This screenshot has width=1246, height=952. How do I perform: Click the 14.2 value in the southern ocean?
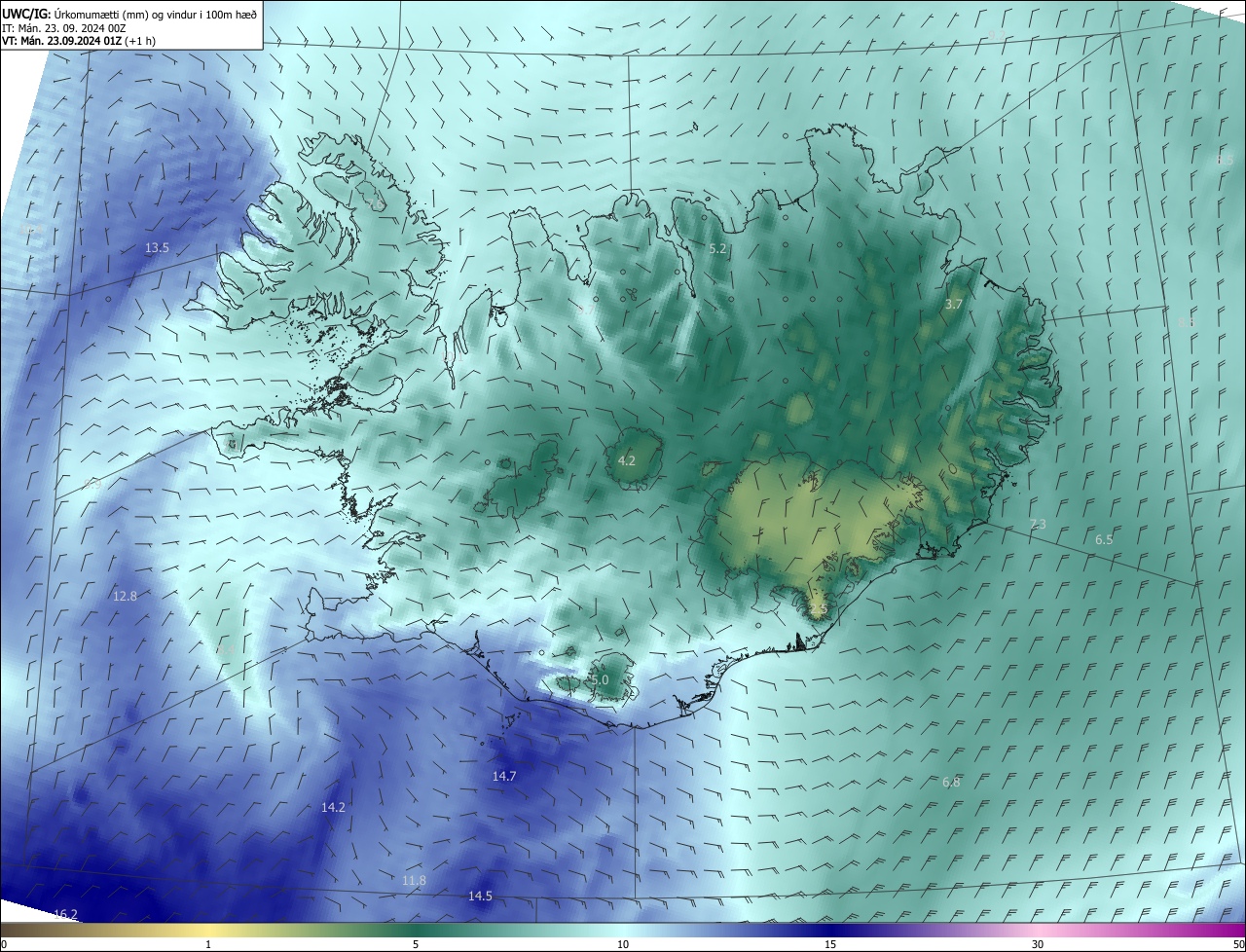click(x=333, y=807)
